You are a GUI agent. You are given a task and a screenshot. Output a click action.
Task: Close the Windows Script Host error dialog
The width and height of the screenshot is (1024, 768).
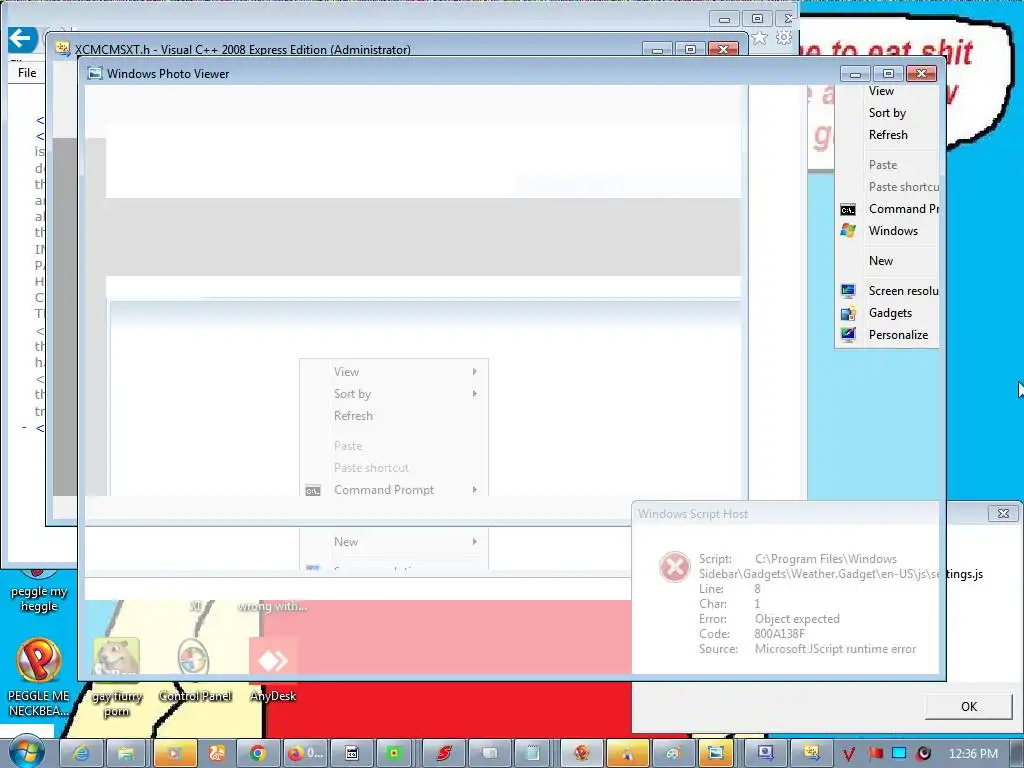pos(1003,514)
